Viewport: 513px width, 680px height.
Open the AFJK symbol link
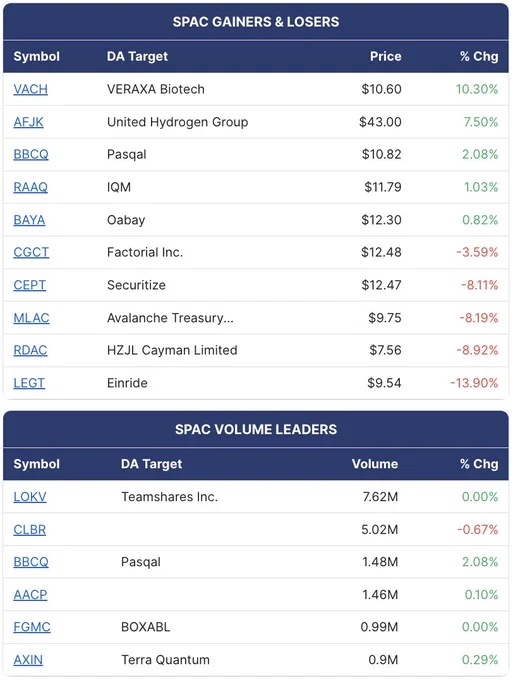click(28, 122)
